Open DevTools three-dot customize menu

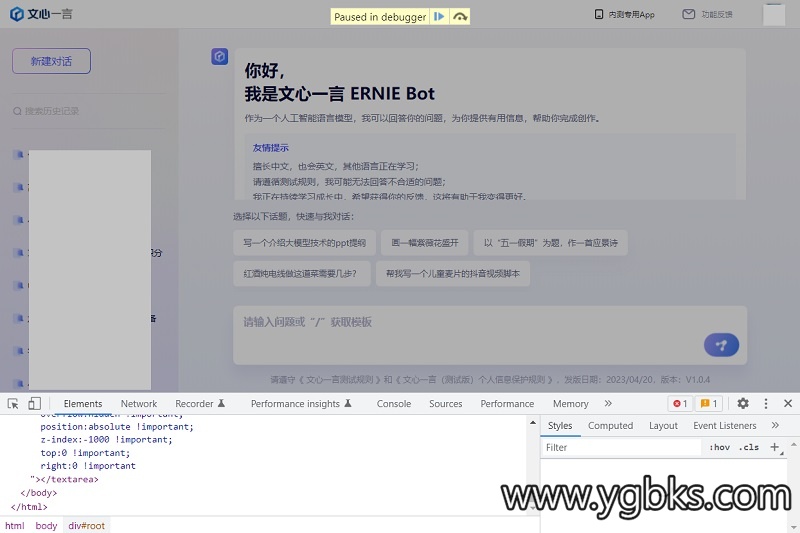click(x=766, y=403)
